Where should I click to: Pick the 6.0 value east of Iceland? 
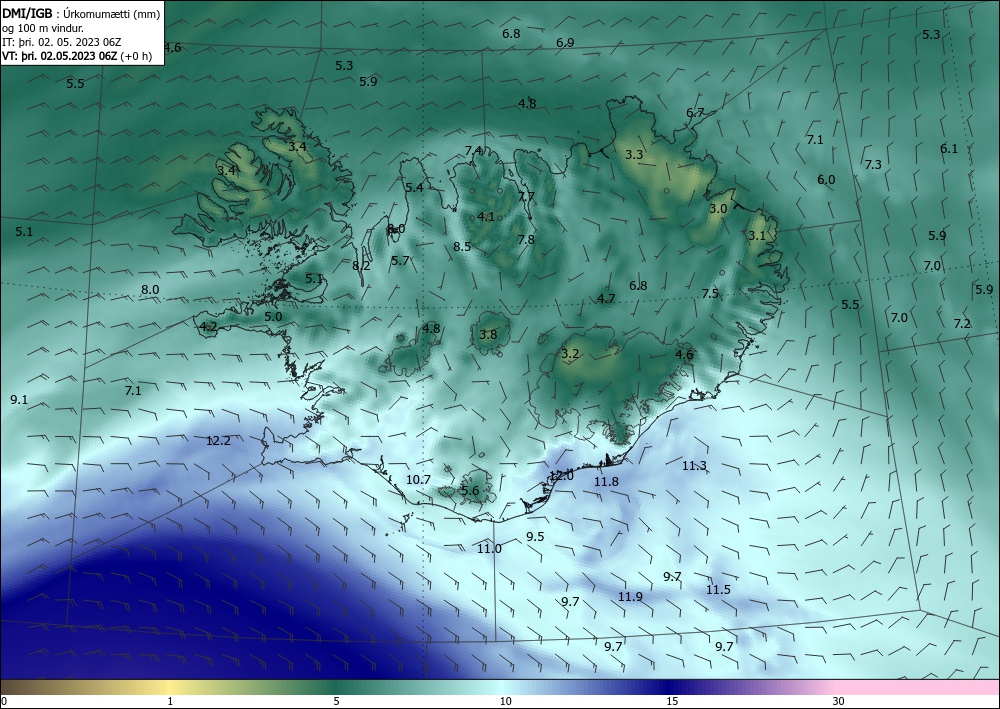(826, 180)
